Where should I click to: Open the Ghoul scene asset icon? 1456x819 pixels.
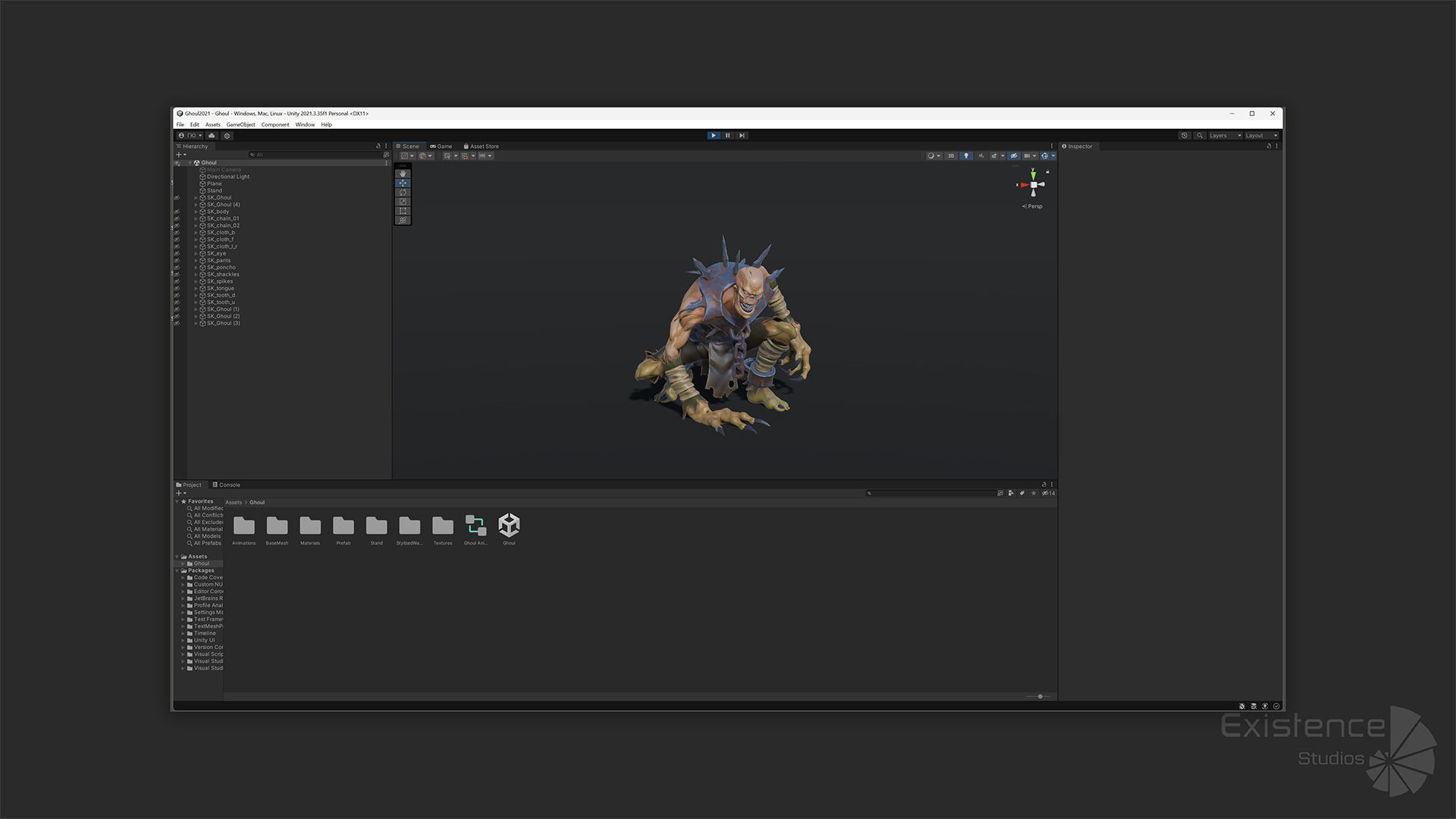pyautogui.click(x=509, y=529)
